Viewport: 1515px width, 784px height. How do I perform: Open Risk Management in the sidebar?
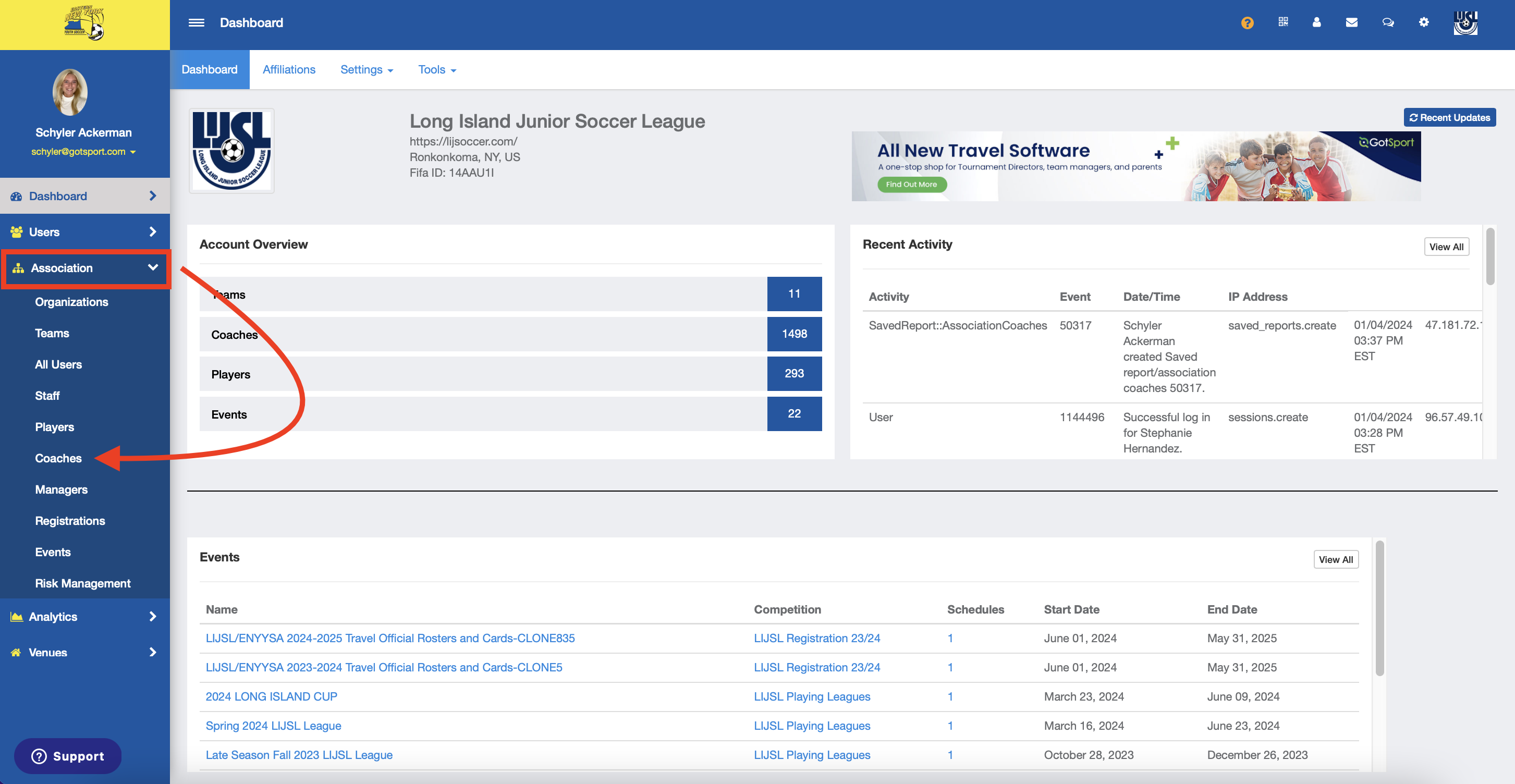(x=82, y=583)
